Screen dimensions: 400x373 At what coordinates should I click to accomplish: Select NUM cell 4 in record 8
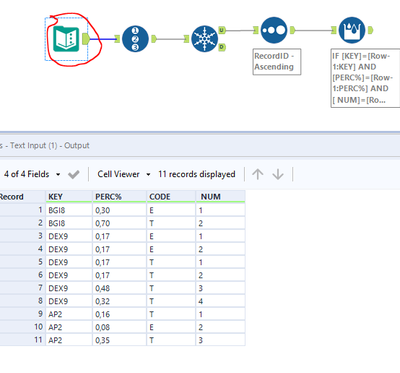[x=221, y=301]
